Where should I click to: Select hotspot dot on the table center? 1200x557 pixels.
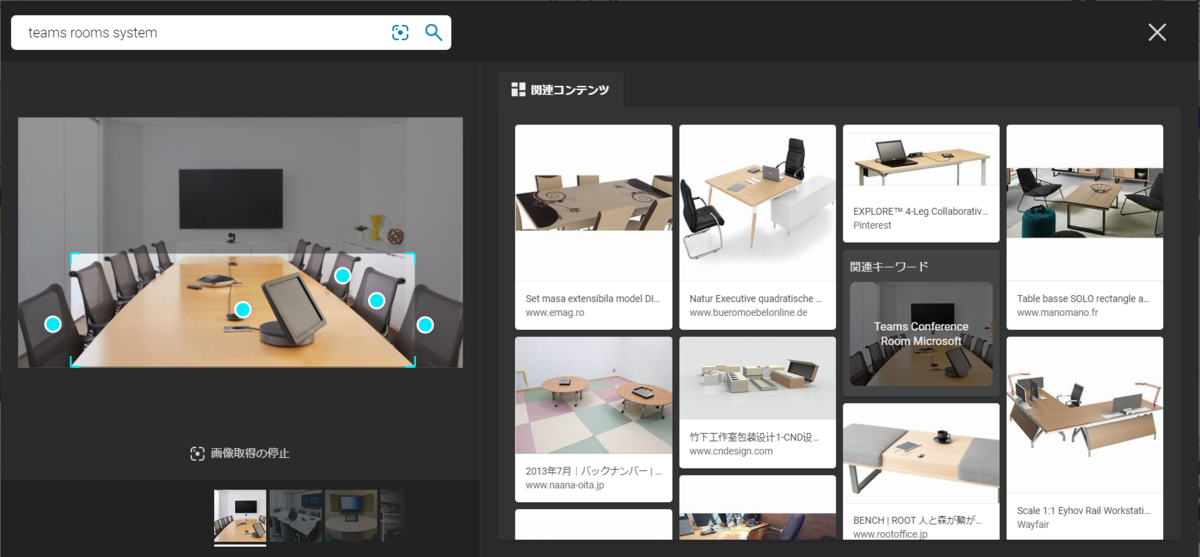coord(242,310)
